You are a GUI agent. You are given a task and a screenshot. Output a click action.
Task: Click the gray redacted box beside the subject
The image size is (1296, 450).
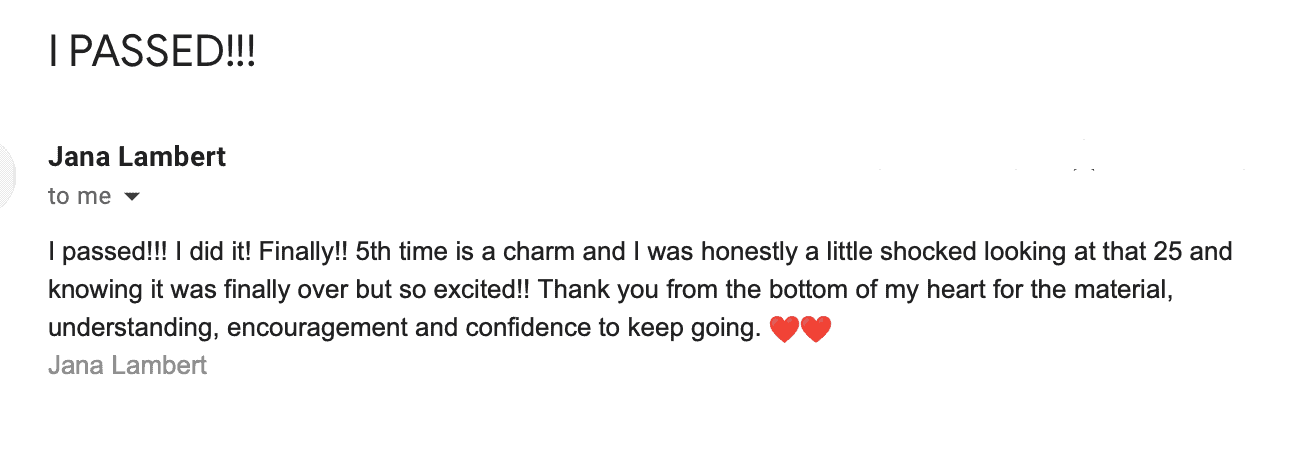406,57
